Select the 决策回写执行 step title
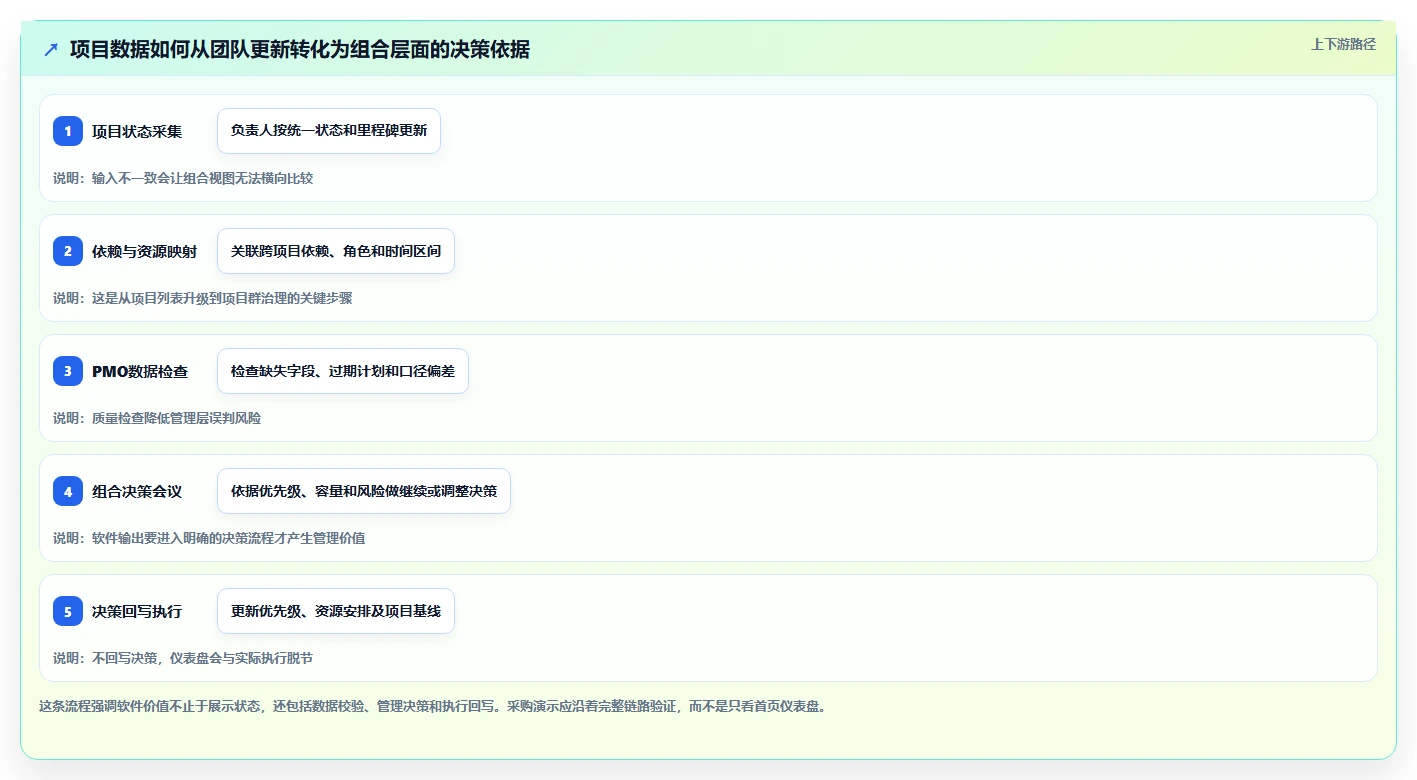Image resolution: width=1417 pixels, height=780 pixels. 137,611
